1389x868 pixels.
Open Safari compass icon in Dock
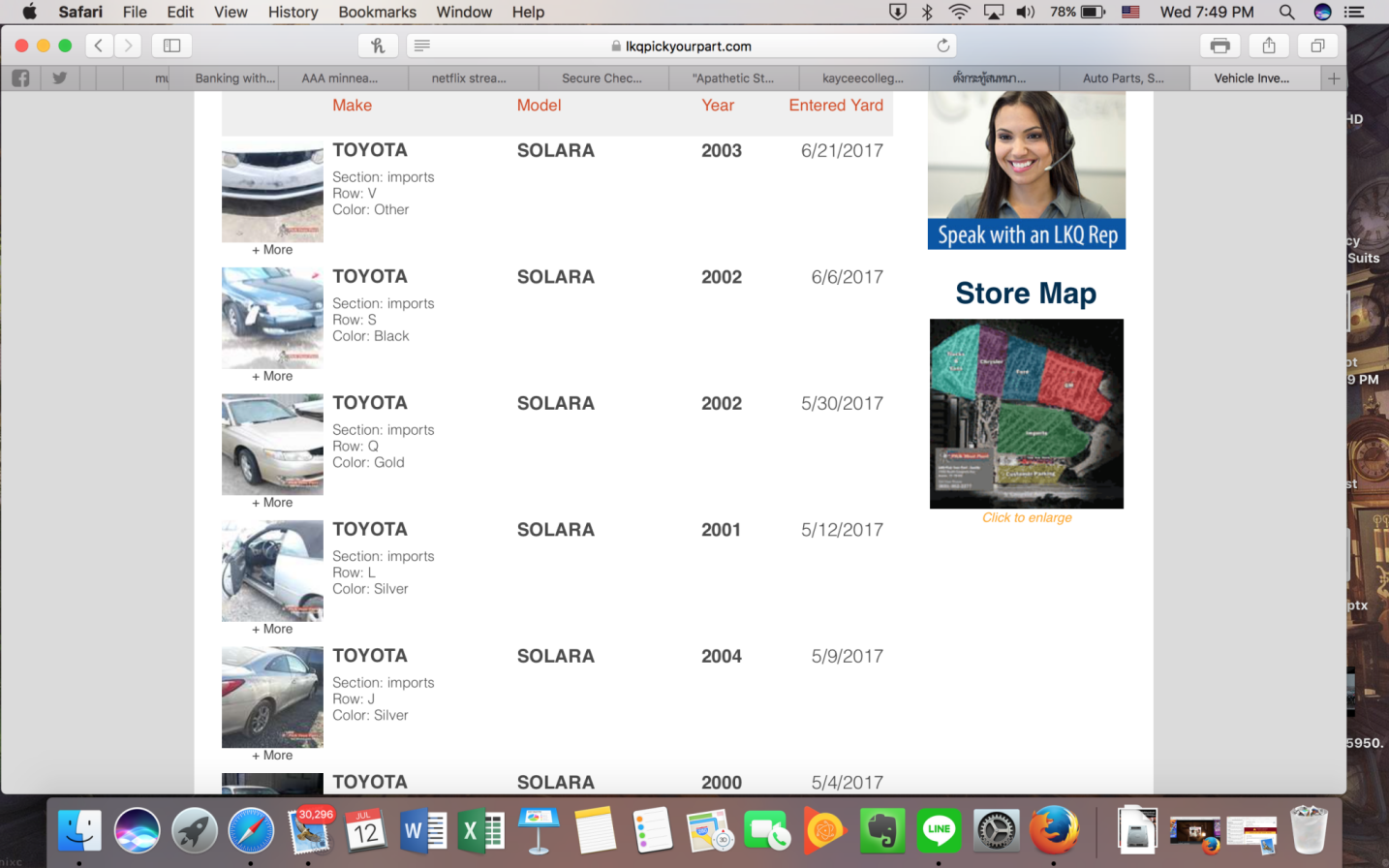pyautogui.click(x=251, y=830)
